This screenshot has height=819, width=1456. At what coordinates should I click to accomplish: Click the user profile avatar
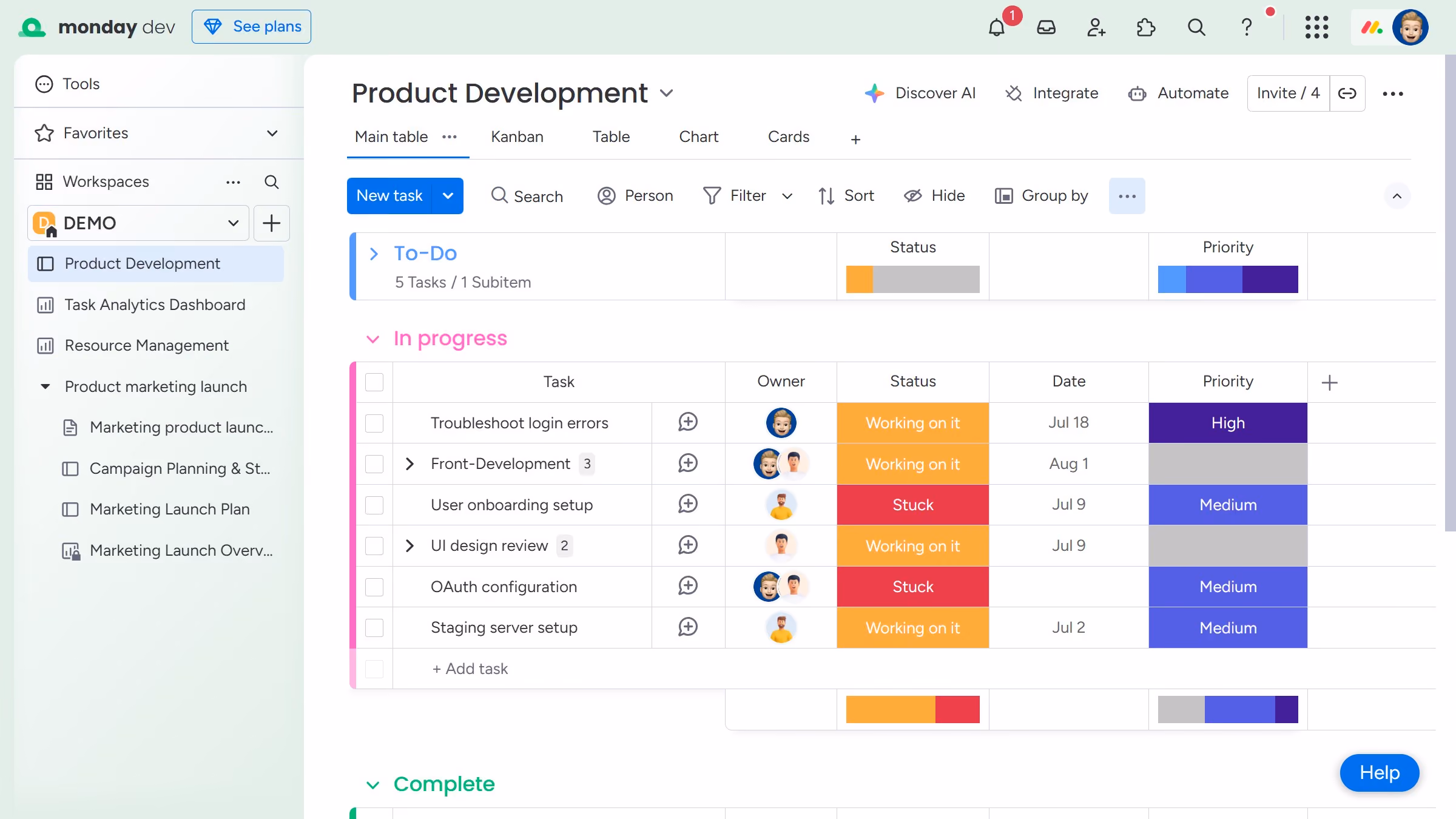click(1410, 27)
